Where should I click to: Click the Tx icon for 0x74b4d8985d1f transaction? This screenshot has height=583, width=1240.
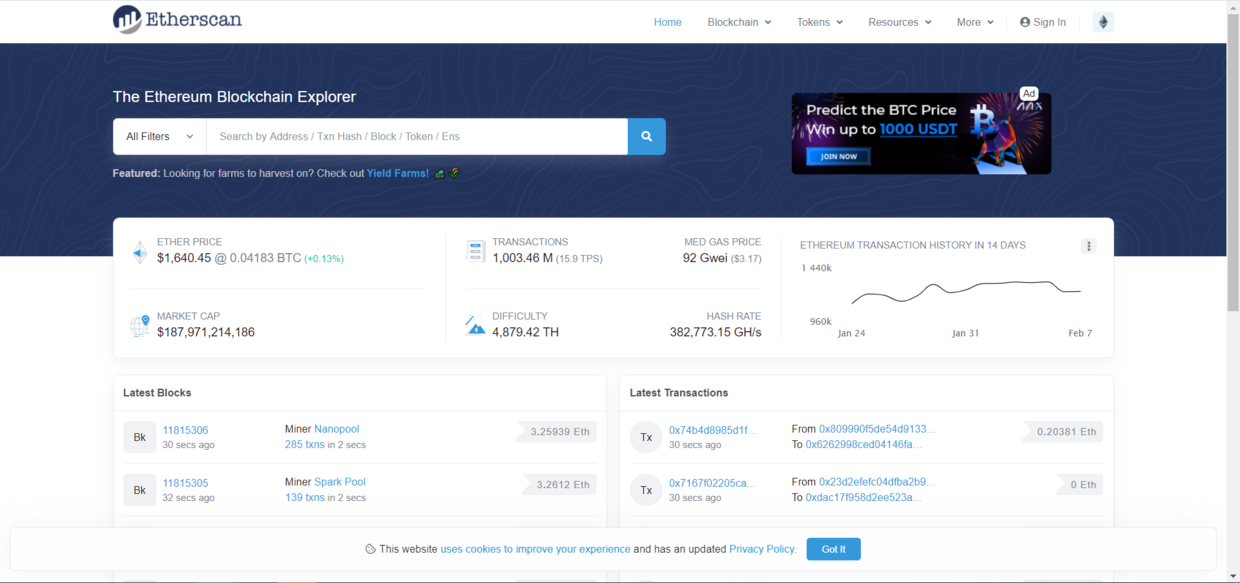tap(646, 437)
